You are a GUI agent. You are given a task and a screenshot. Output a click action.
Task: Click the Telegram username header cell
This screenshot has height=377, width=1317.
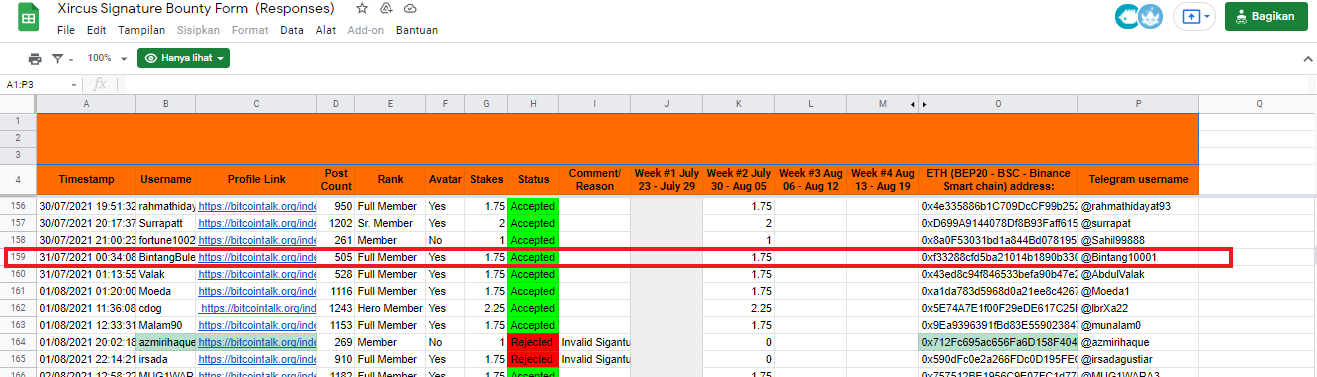pyautogui.click(x=1138, y=179)
